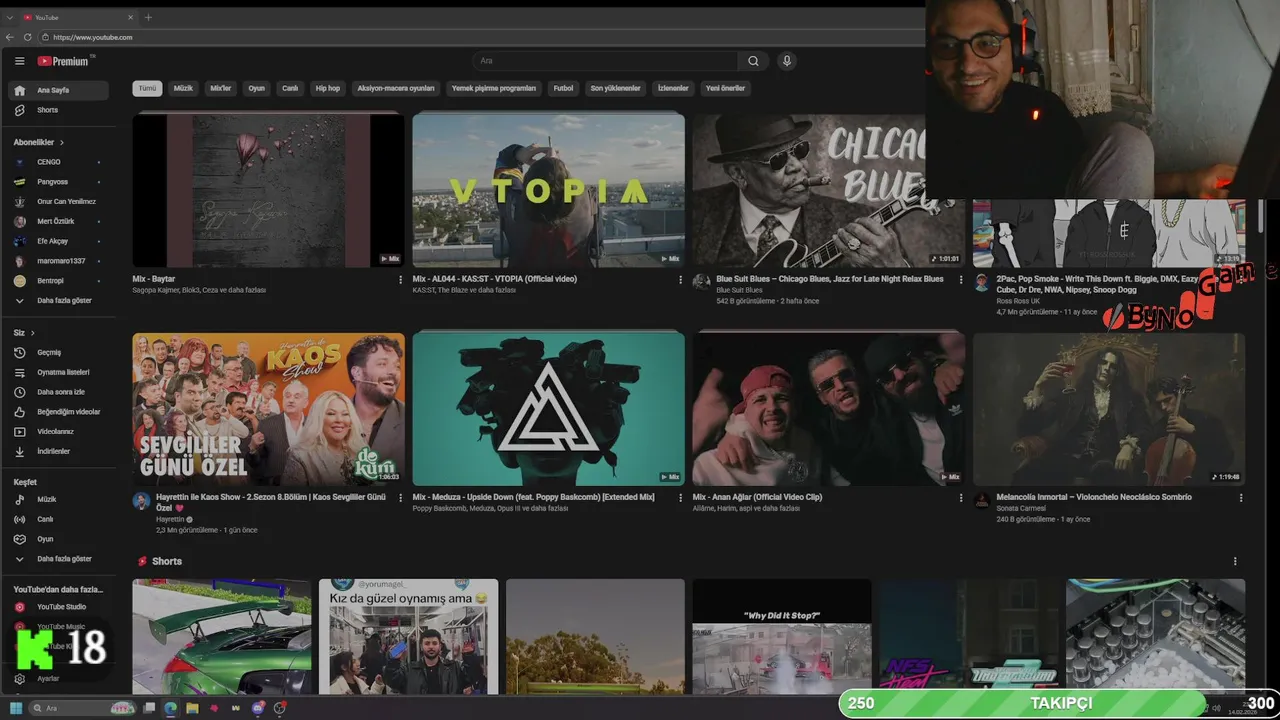
Task: Click the YouTube Premium logo
Action: point(65,61)
